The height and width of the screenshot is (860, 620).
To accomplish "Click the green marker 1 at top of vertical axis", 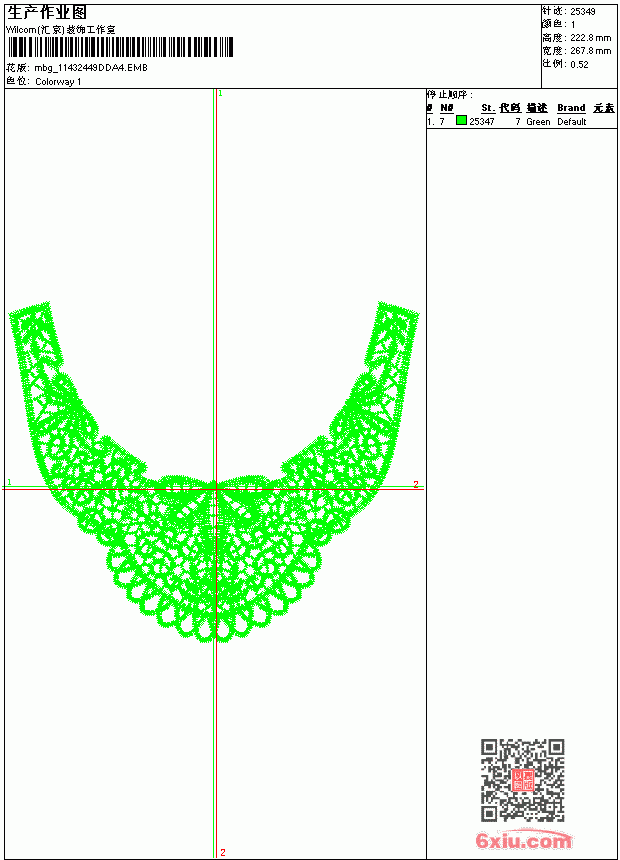I will pyautogui.click(x=221, y=94).
